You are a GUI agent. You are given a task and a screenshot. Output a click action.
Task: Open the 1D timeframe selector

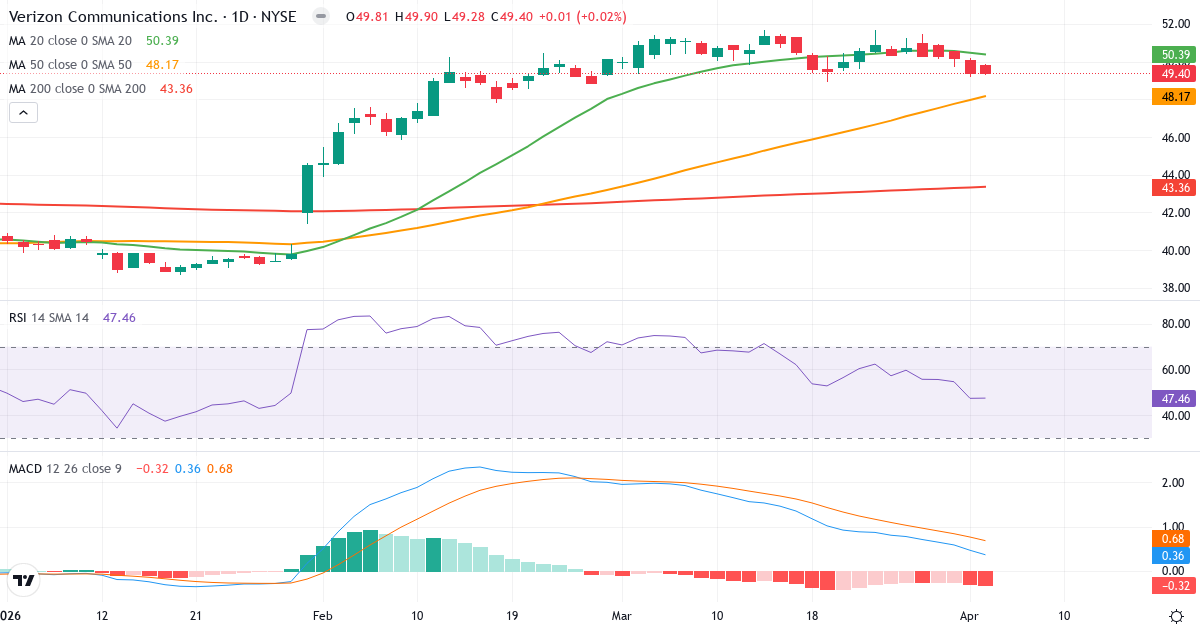[x=239, y=16]
